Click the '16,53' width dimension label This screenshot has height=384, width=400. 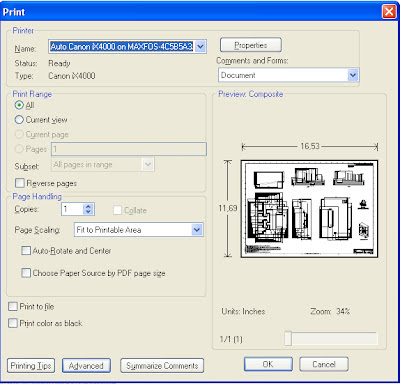(310, 146)
